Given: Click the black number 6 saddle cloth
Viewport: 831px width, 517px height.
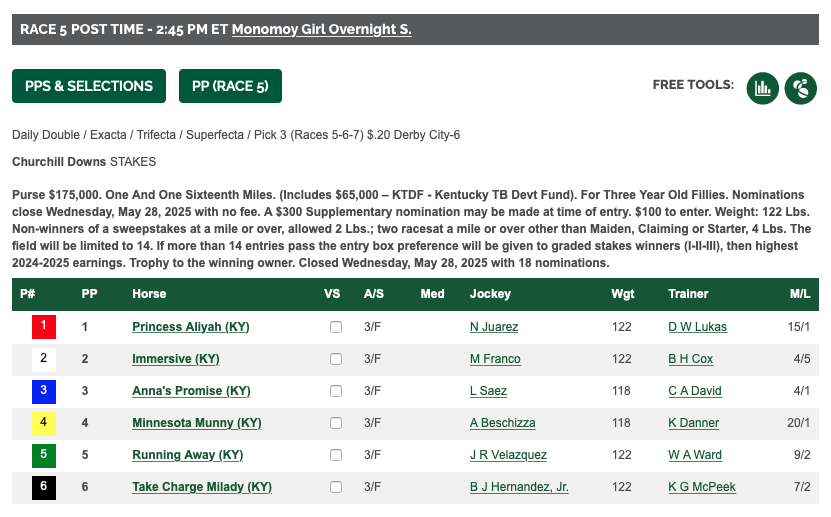Looking at the screenshot, I should (43, 487).
